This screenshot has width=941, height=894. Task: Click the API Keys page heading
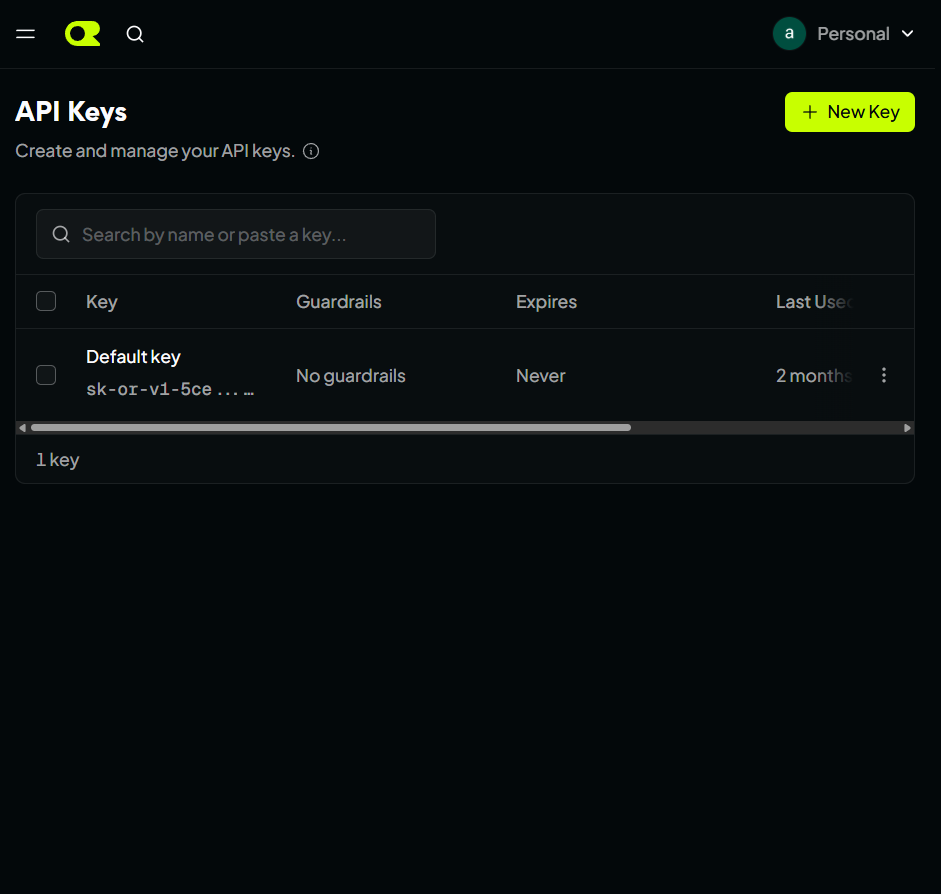[71, 112]
